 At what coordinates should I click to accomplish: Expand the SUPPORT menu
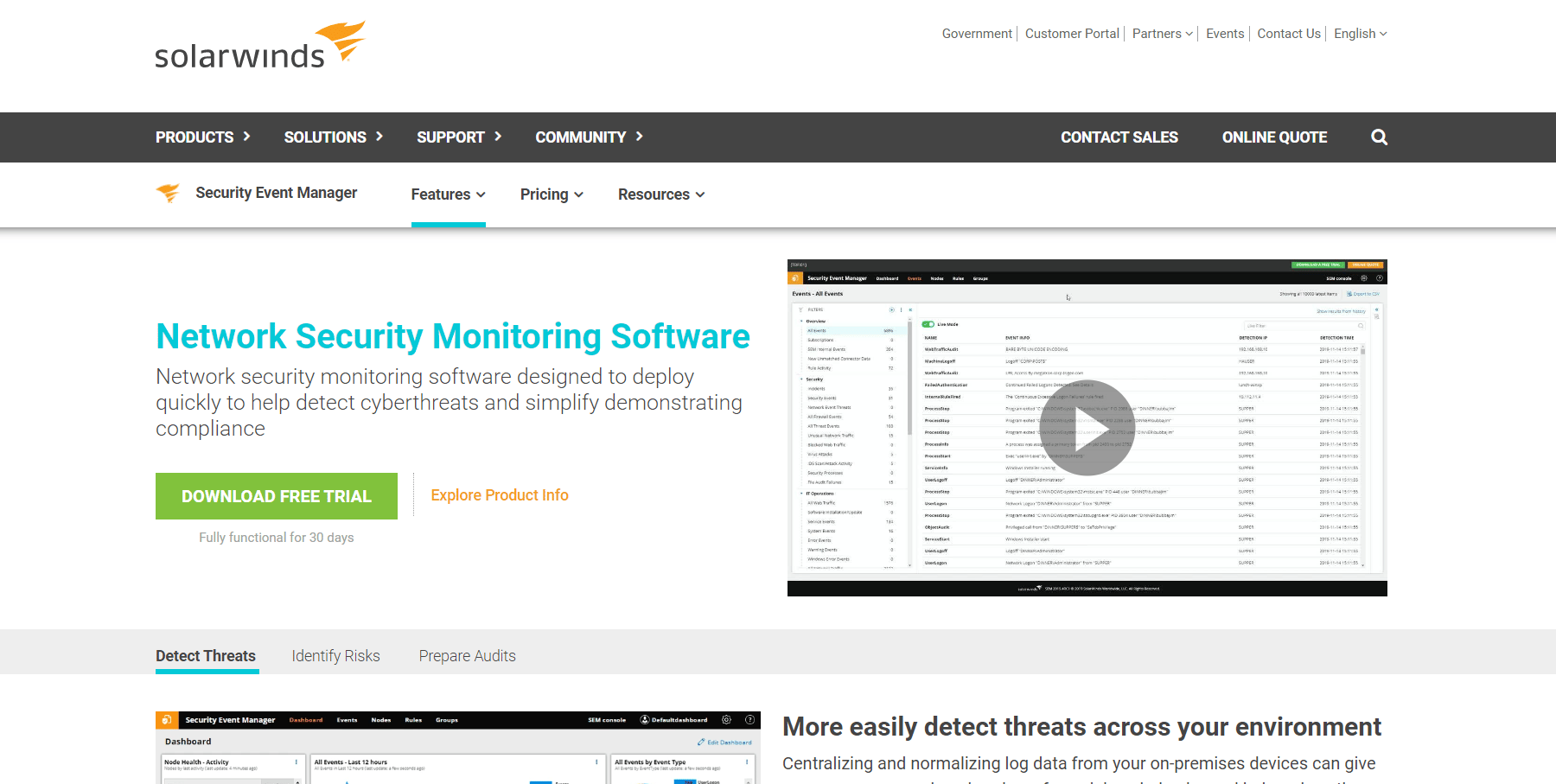point(459,137)
